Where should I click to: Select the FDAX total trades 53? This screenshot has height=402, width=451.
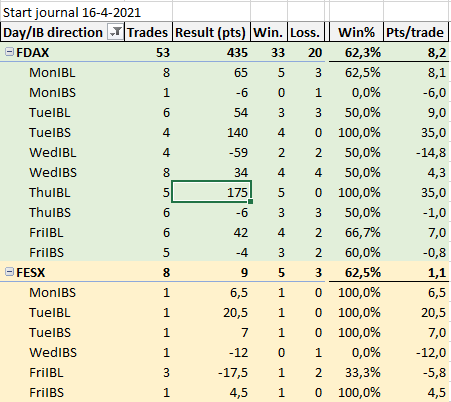(163, 52)
